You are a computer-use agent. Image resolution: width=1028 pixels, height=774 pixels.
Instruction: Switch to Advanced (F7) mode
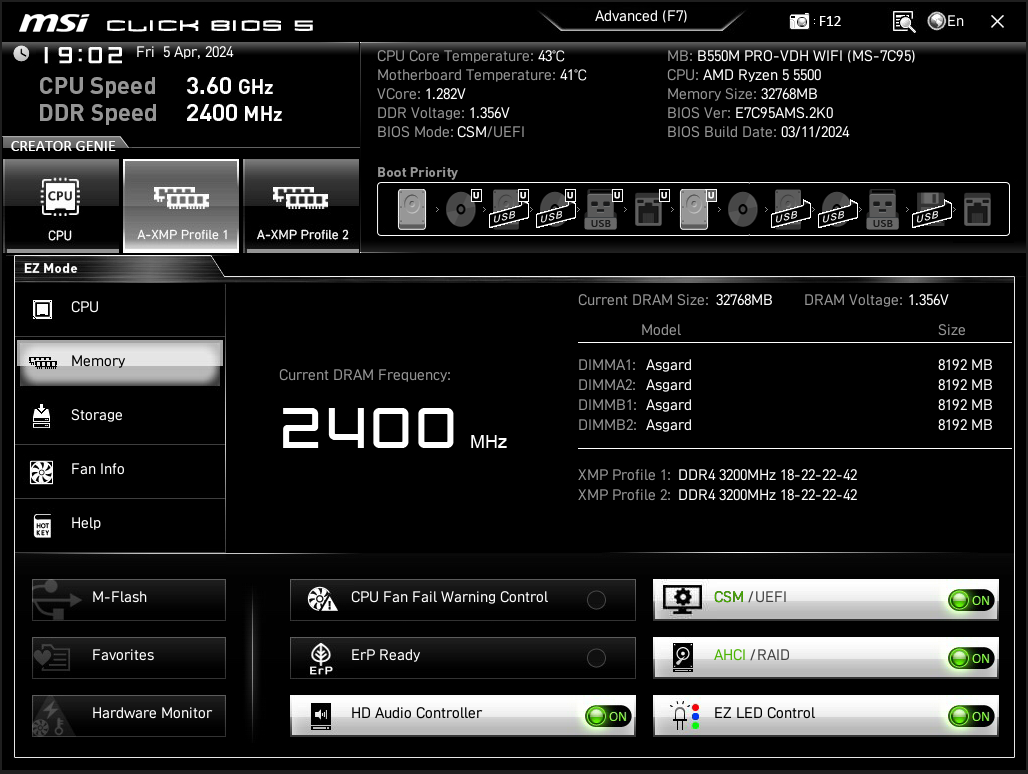click(641, 17)
